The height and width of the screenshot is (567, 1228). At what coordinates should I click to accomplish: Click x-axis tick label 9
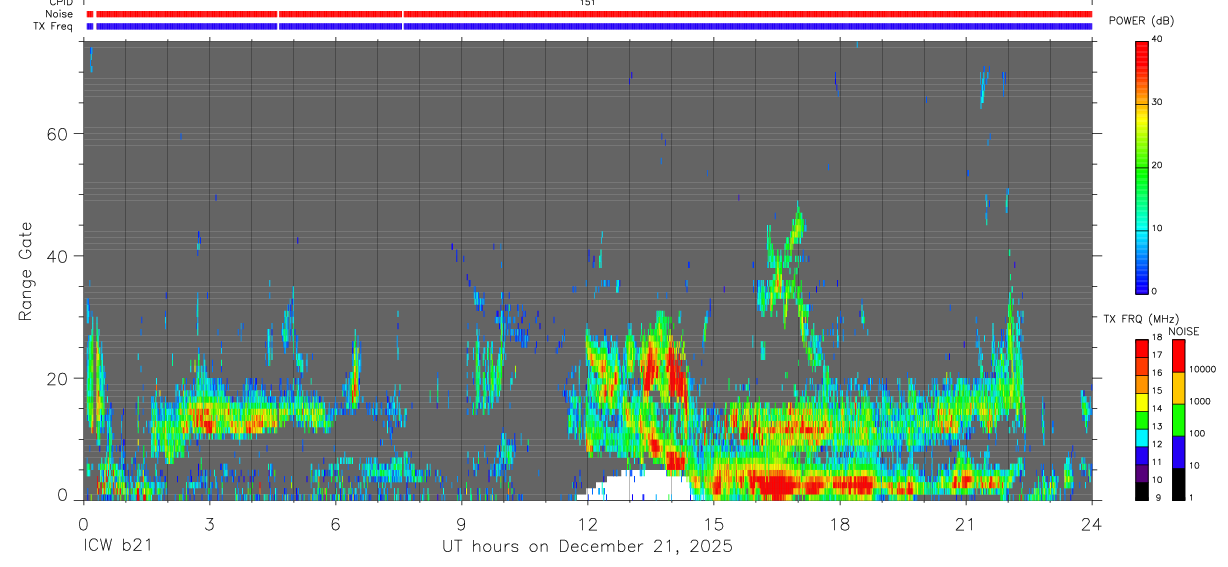pos(462,524)
